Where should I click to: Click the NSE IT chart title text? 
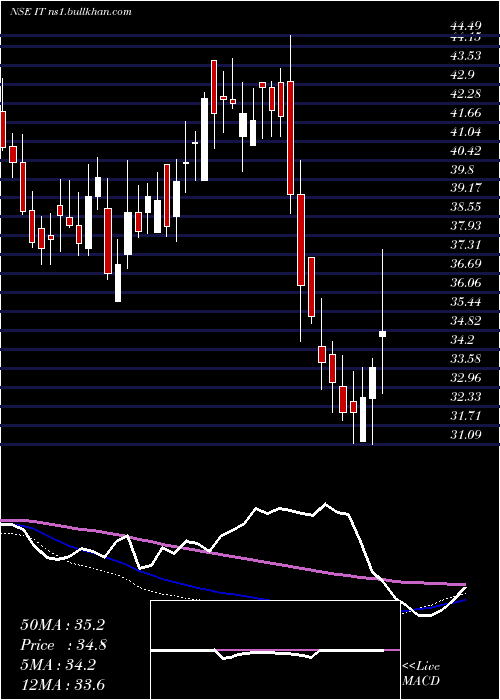coord(71,12)
